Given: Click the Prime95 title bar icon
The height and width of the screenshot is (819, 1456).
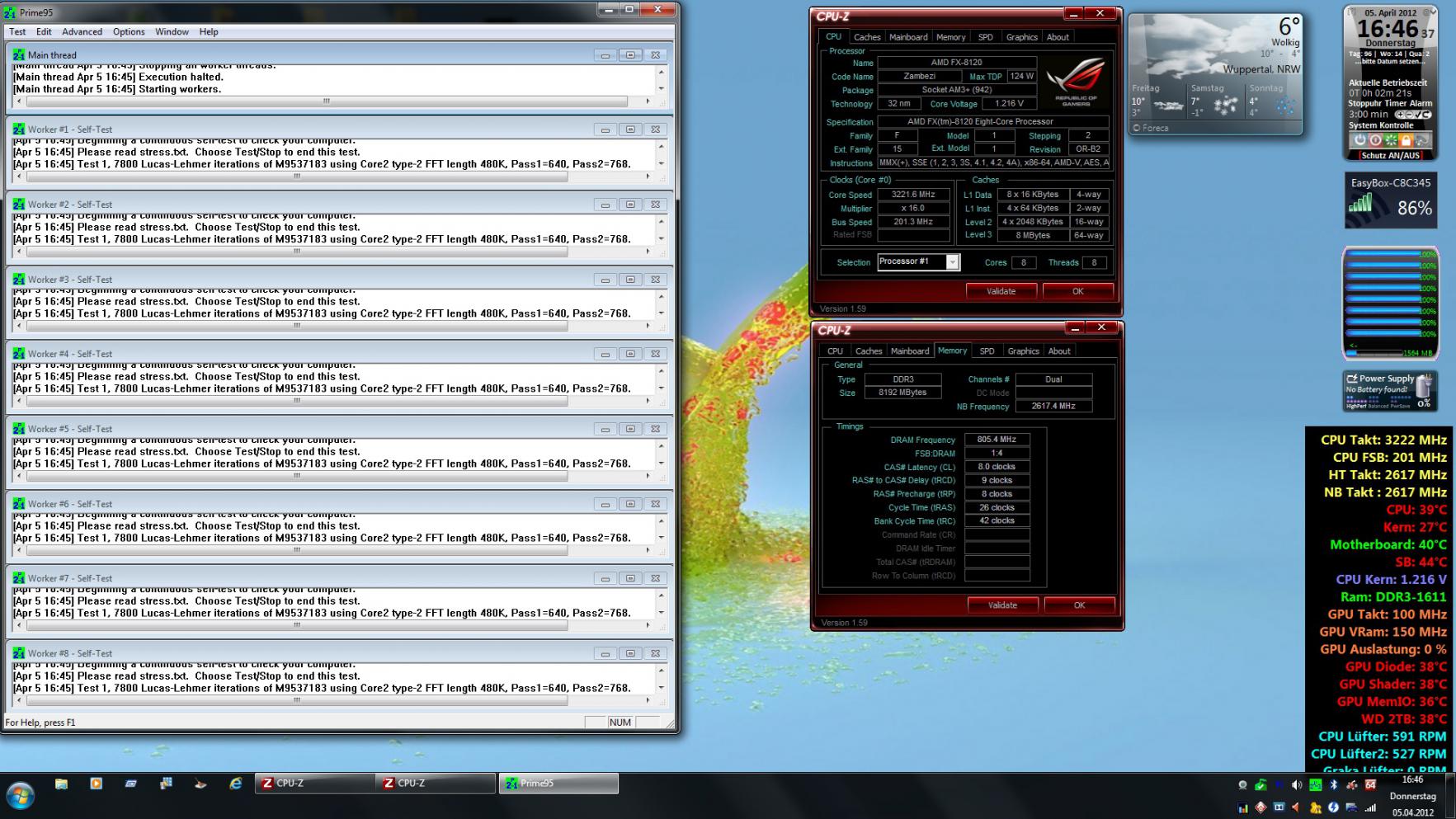Looking at the screenshot, I should pos(10,12).
